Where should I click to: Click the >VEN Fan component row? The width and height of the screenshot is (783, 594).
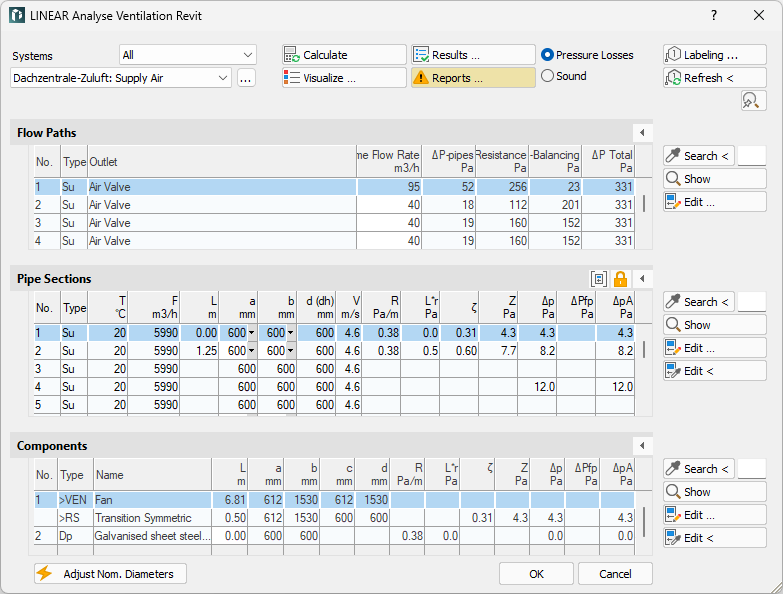[x=334, y=500]
